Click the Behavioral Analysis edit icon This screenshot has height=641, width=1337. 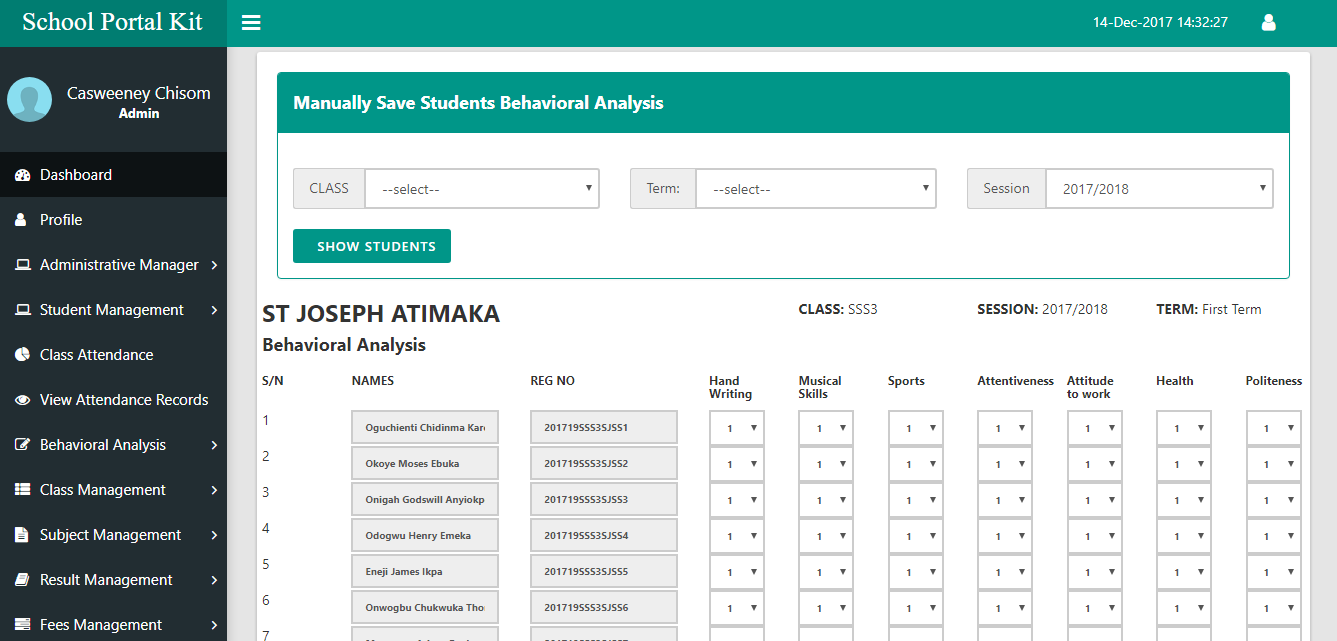coord(22,445)
